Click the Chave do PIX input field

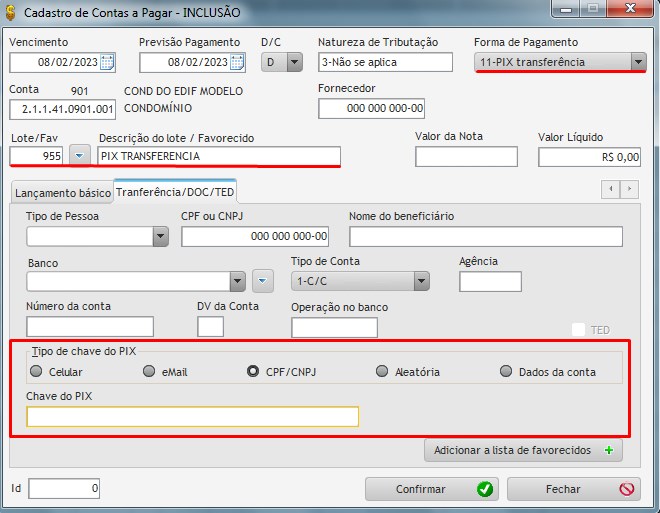tap(192, 416)
